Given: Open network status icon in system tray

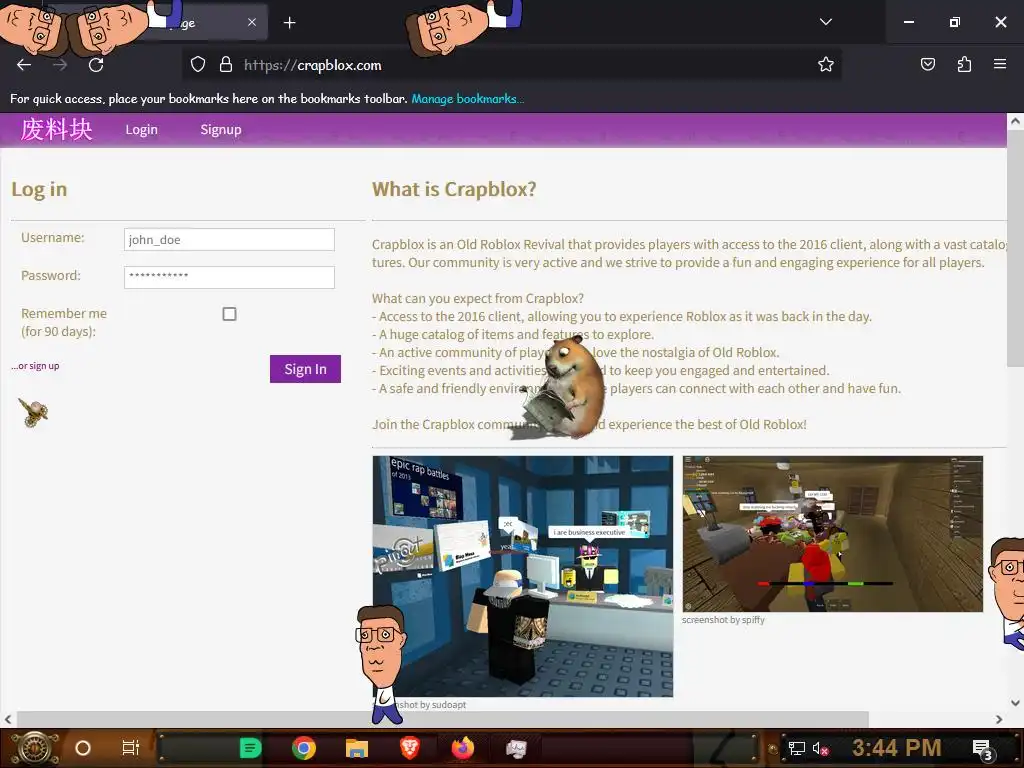Looking at the screenshot, I should click(797, 748).
